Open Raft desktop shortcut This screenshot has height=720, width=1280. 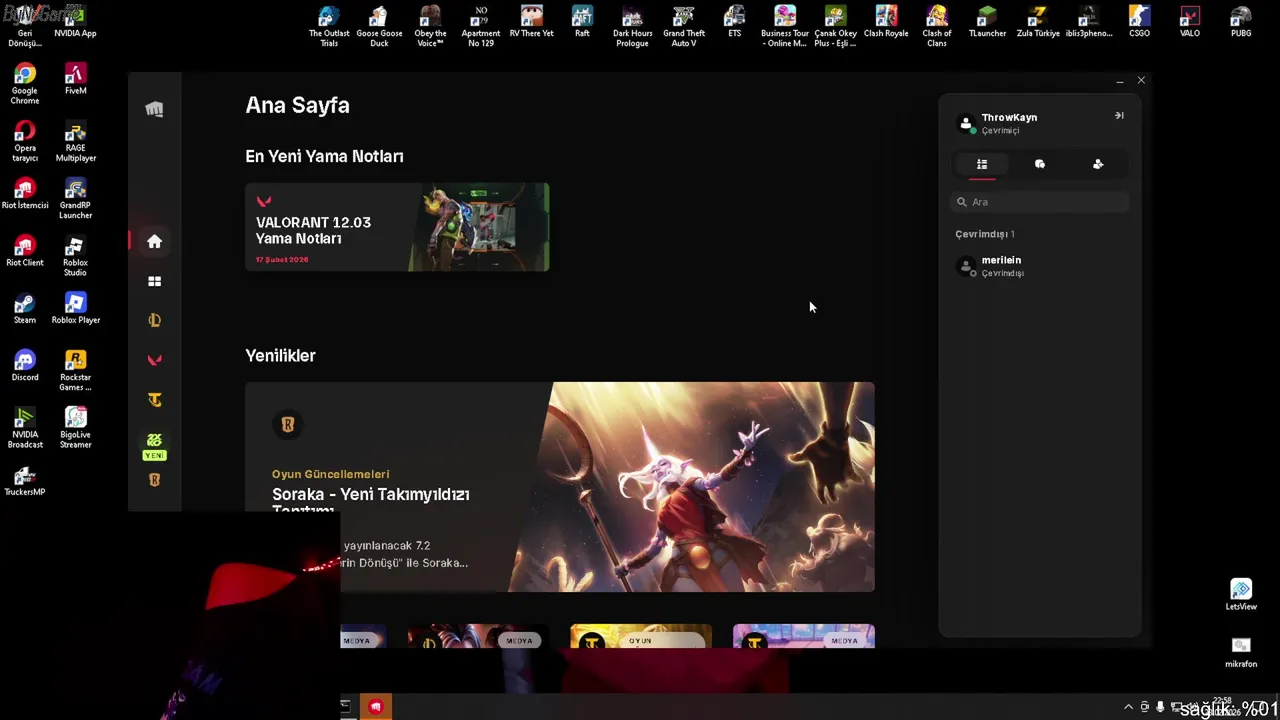pos(582,22)
